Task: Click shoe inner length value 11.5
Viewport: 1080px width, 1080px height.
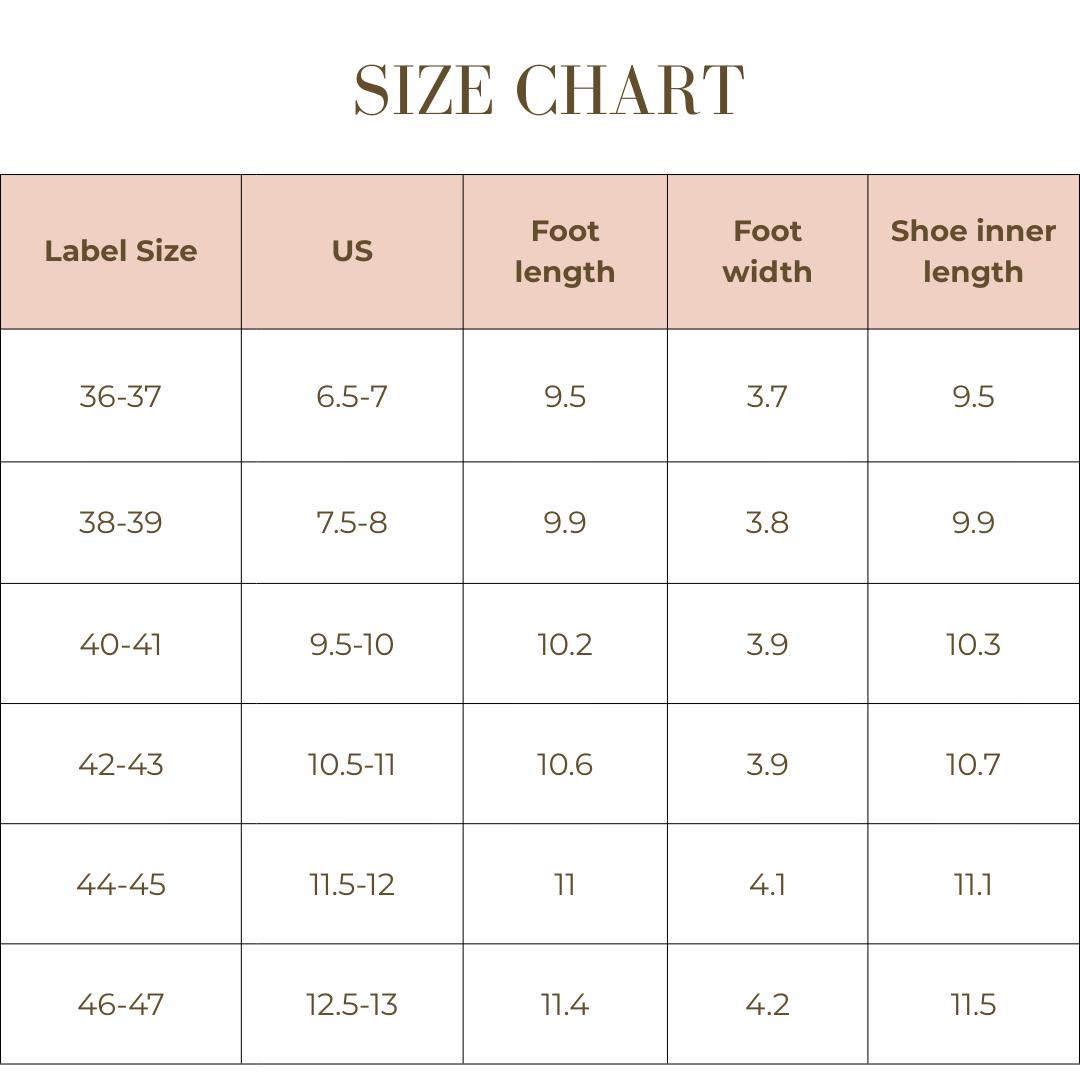Action: (973, 1004)
